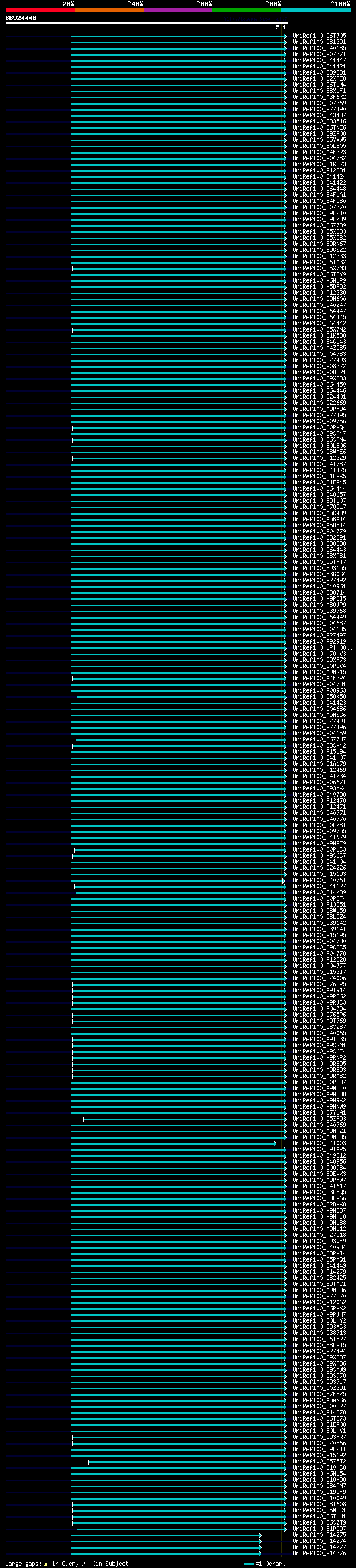This screenshot has height=1568, width=356.
Task: Select hit label UniRef100_P27491
Action: pyautogui.click(x=319, y=721)
